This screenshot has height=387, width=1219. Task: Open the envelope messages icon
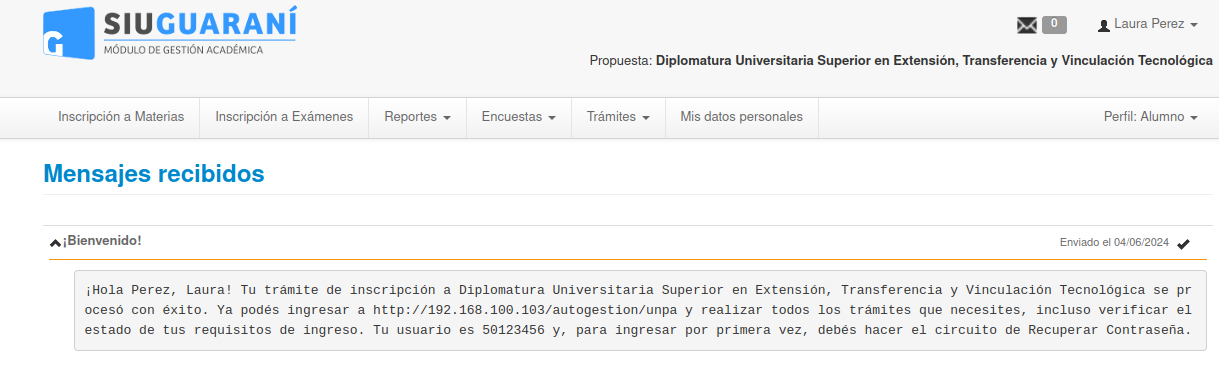click(1027, 25)
